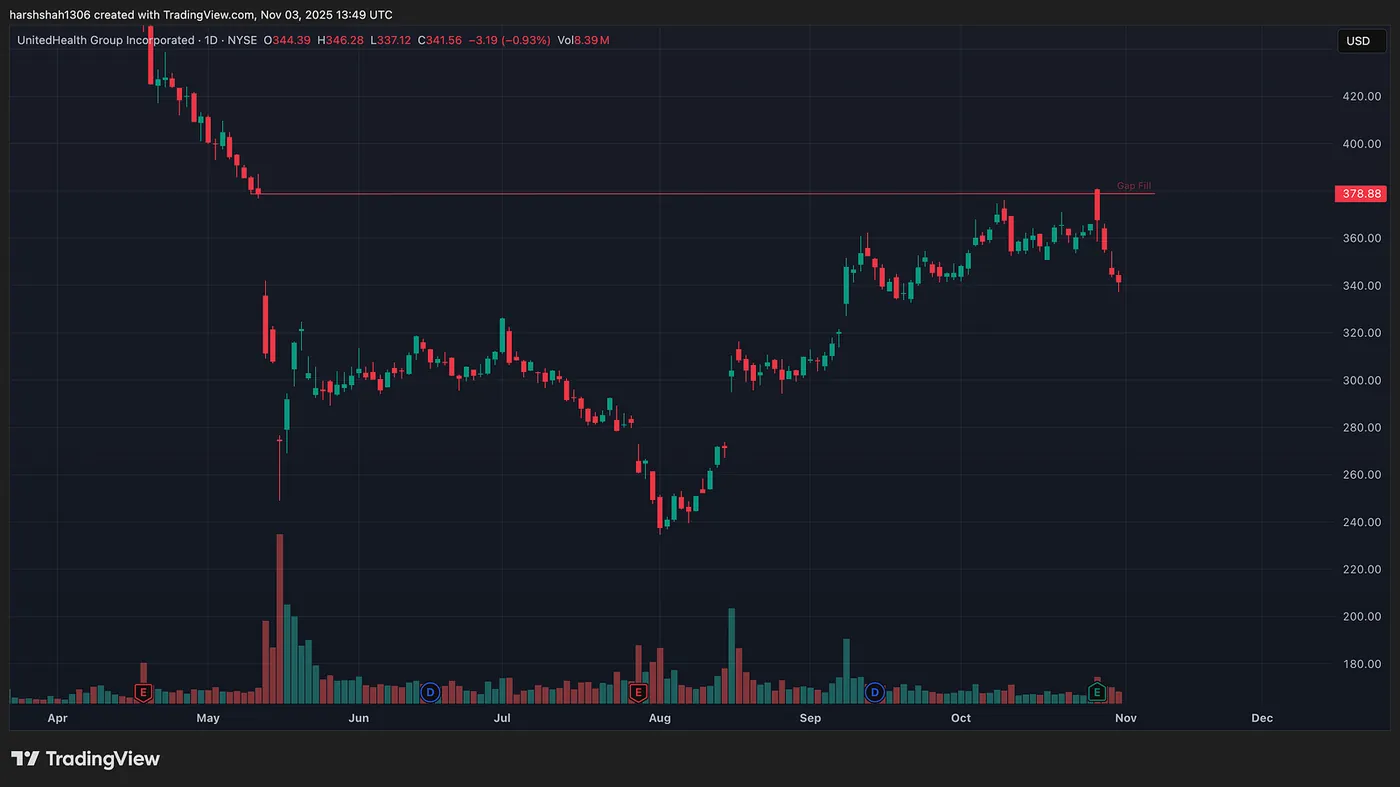
Task: Click the 'Jul' label on the time axis
Action: [x=502, y=718]
